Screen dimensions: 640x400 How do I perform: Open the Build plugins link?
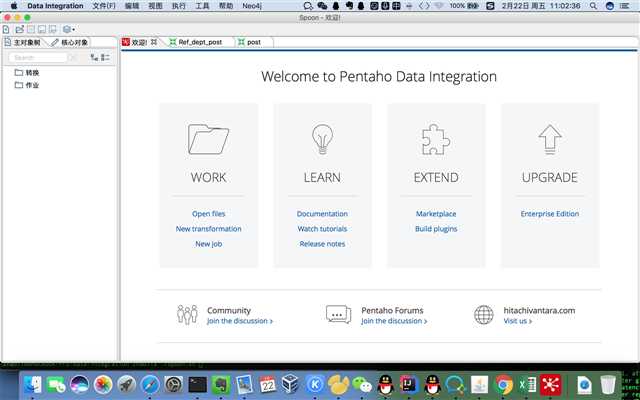[x=436, y=229]
